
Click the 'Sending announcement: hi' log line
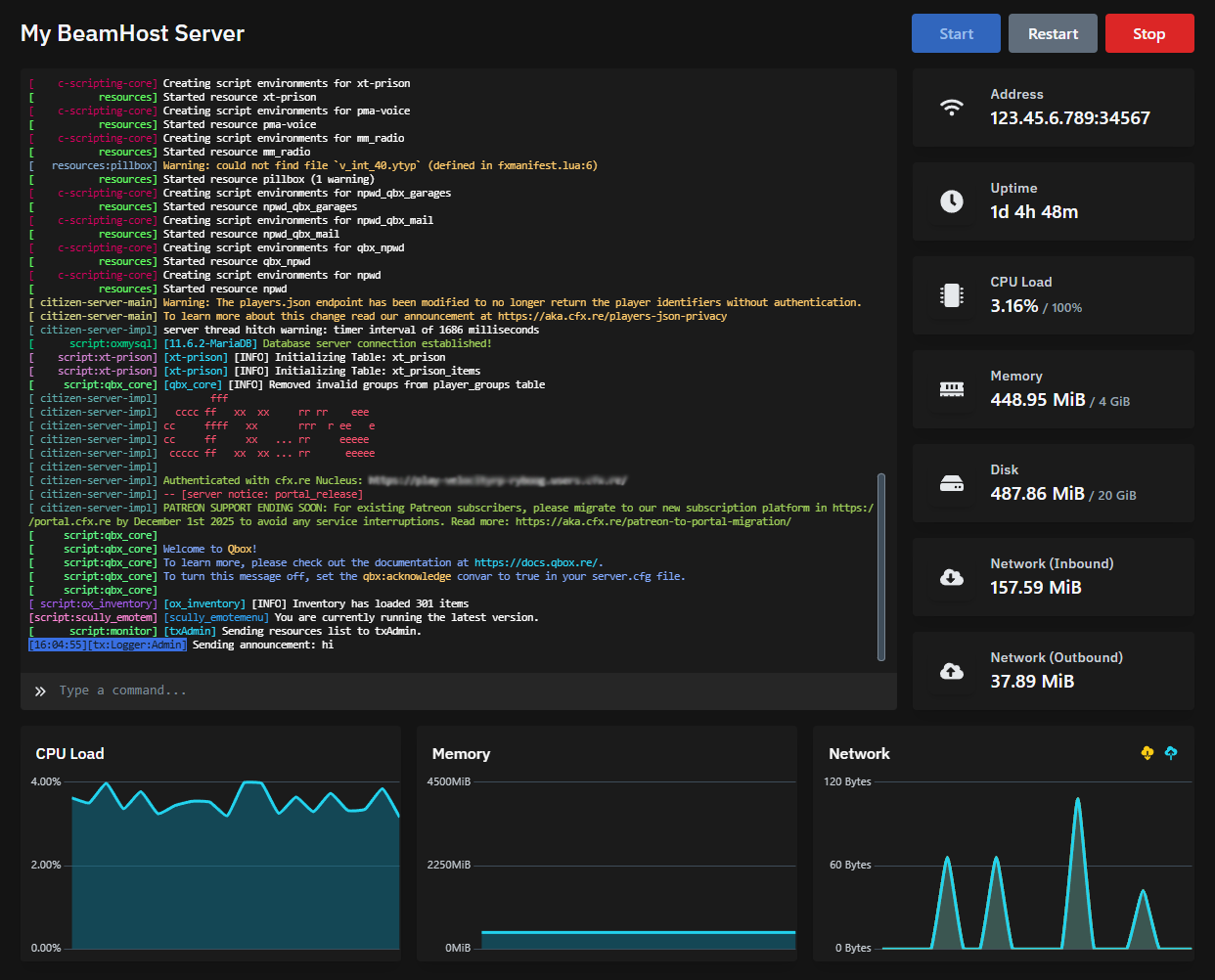[263, 645]
